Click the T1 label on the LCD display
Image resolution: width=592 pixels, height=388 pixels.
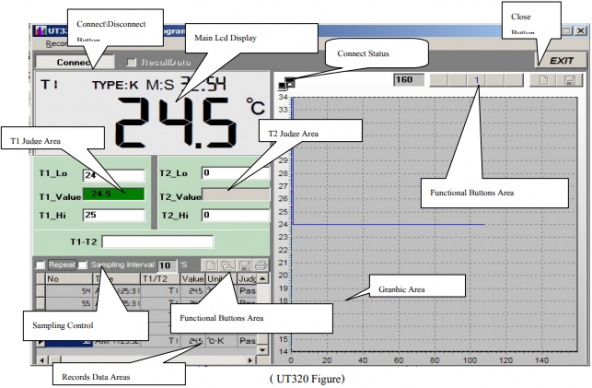49,84
